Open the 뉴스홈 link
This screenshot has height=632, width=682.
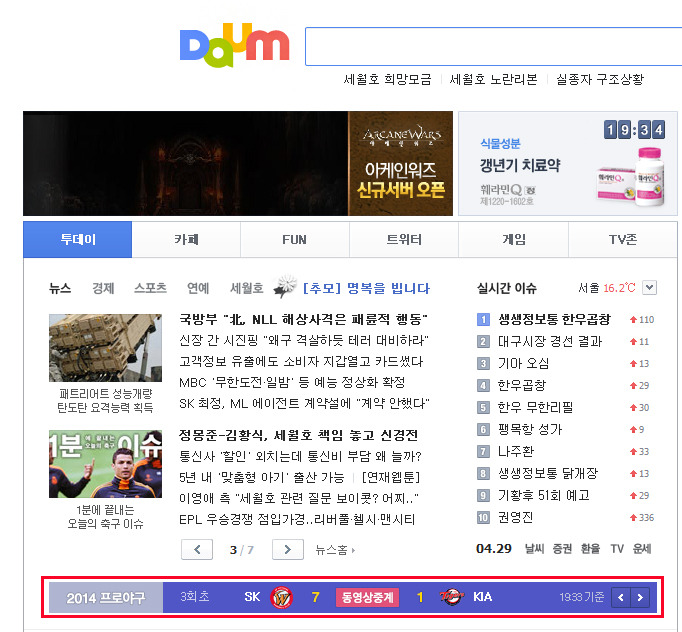point(335,550)
